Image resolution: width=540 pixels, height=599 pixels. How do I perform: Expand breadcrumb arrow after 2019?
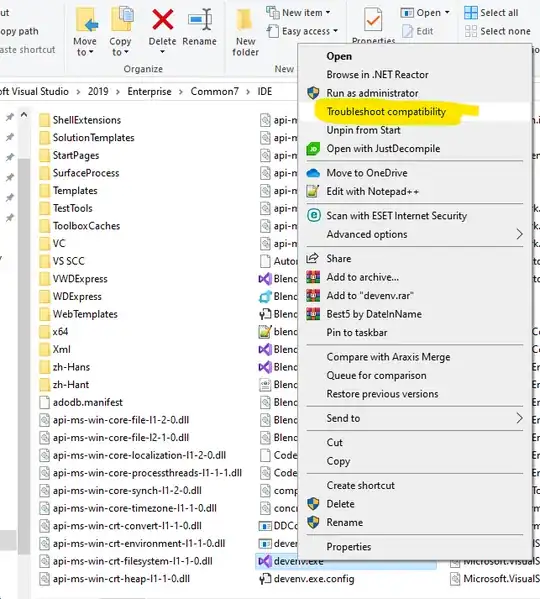click(118, 92)
